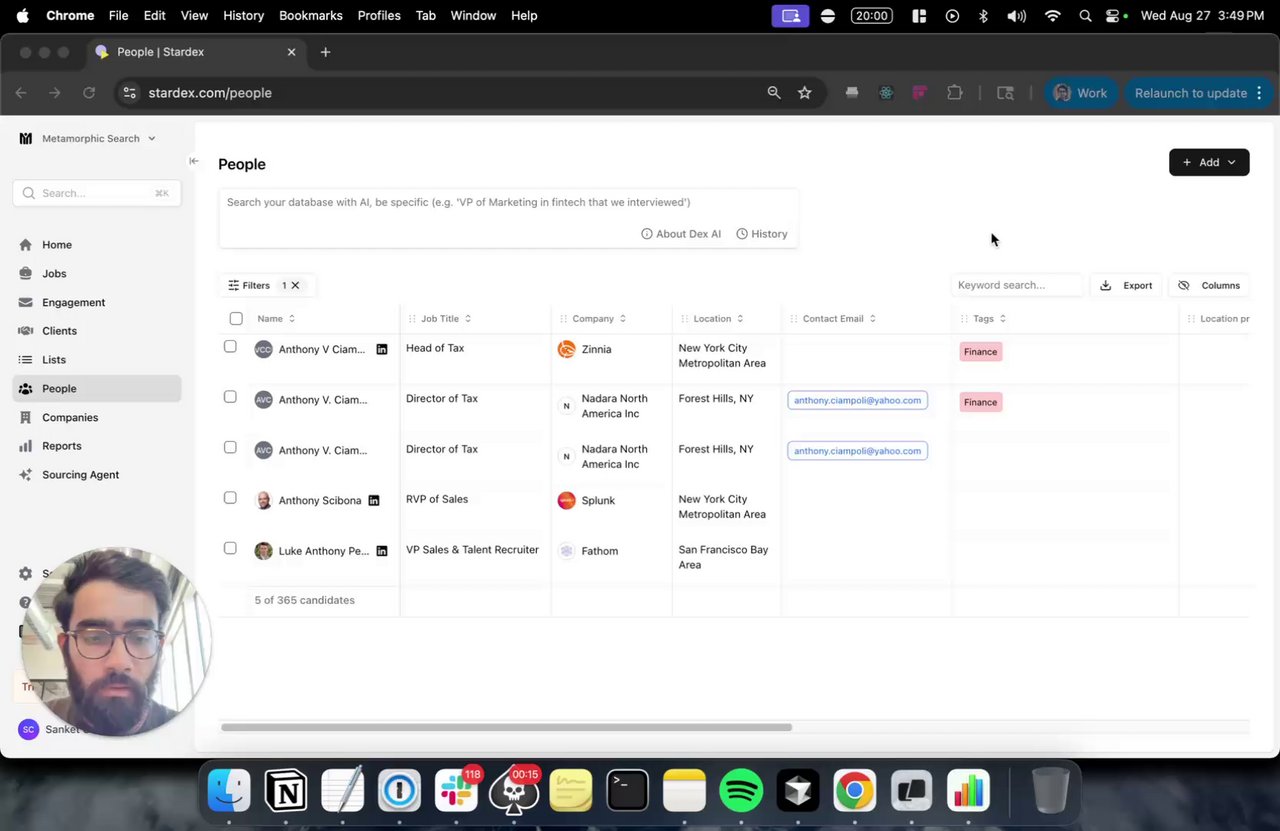Bookmark this page with the star icon
Screen dimensions: 1280x831
click(x=805, y=93)
